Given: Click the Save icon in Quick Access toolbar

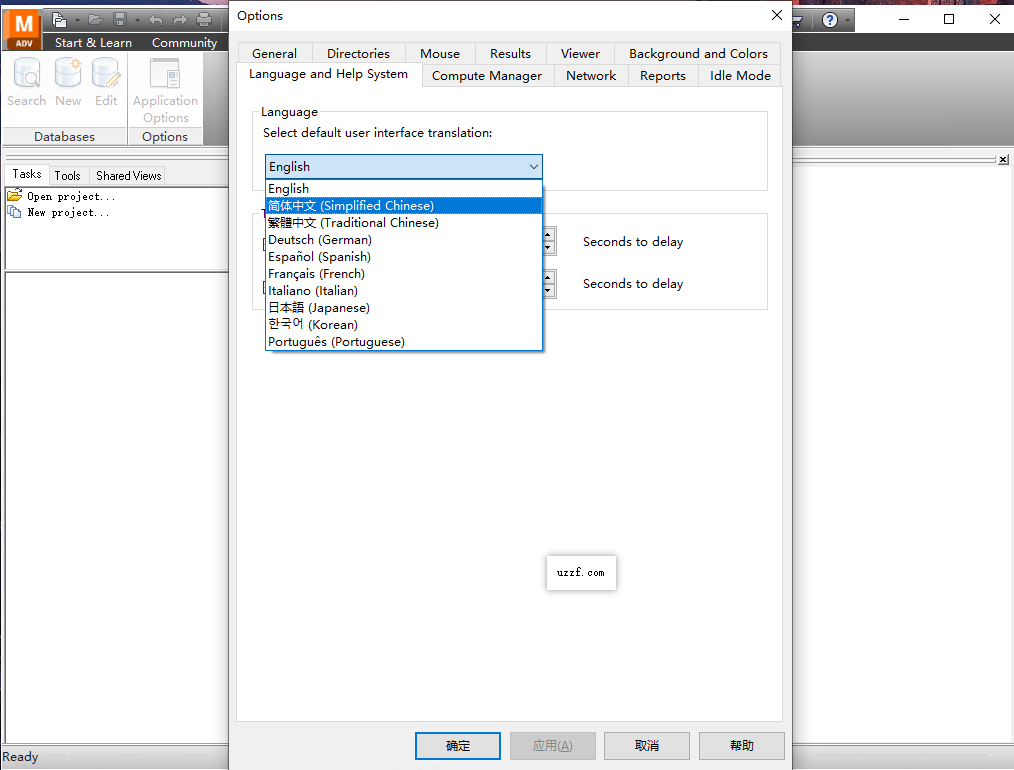Looking at the screenshot, I should pos(120,20).
